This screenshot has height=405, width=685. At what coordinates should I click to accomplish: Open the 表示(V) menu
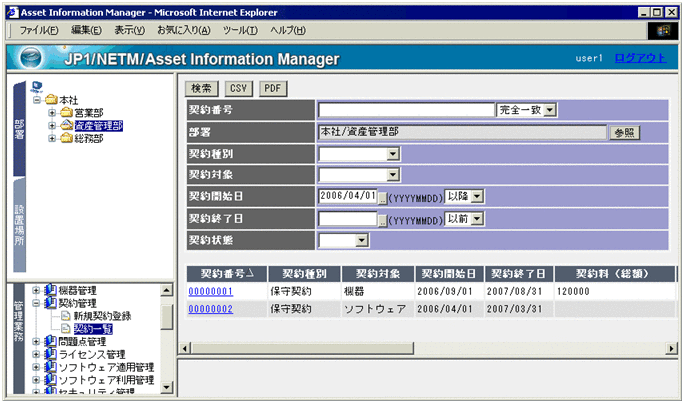pos(129,30)
